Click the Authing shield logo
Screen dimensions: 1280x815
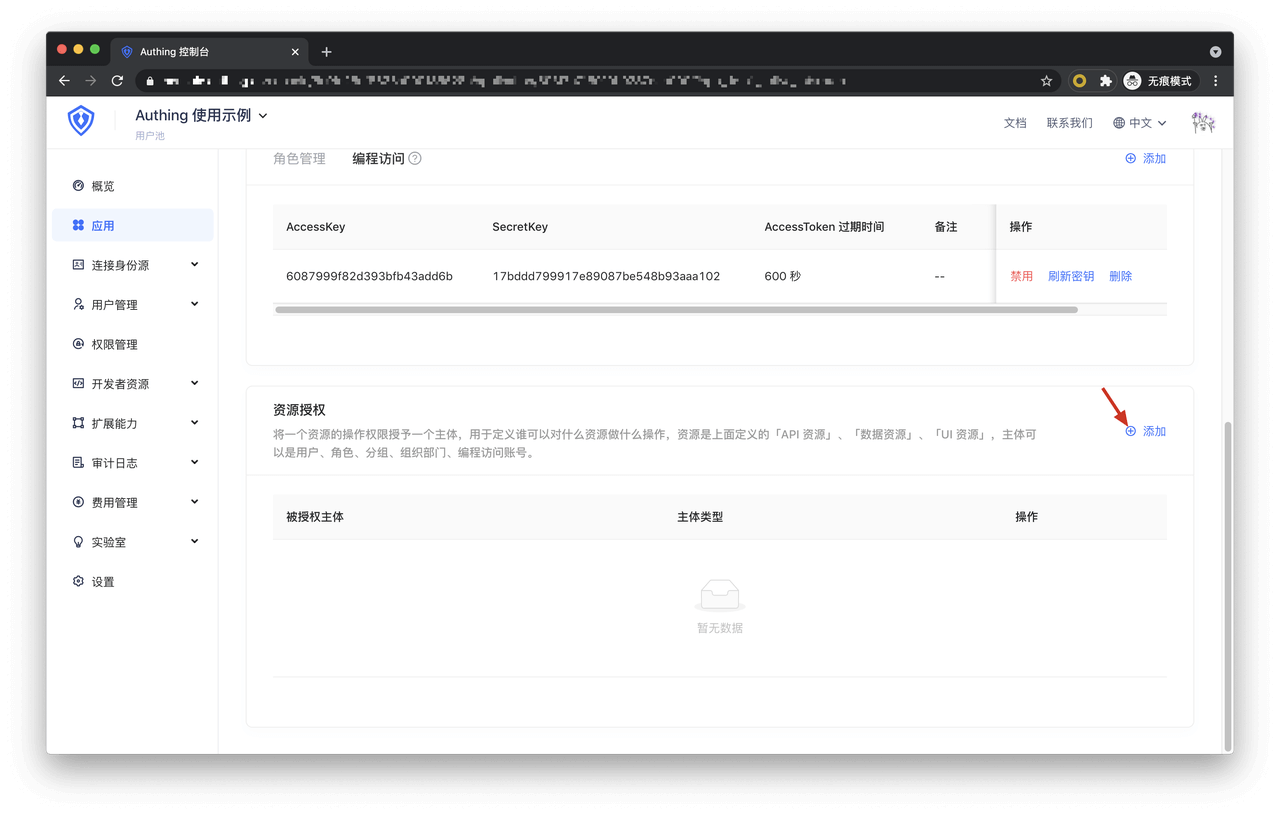81,122
